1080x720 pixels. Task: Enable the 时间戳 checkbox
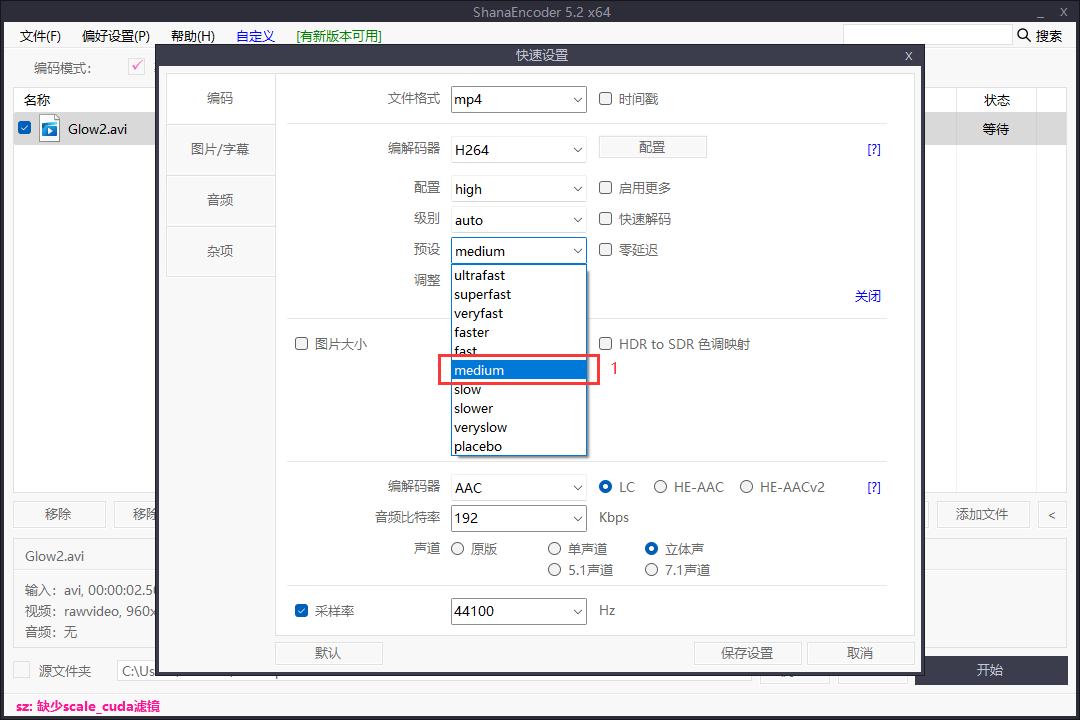click(605, 99)
